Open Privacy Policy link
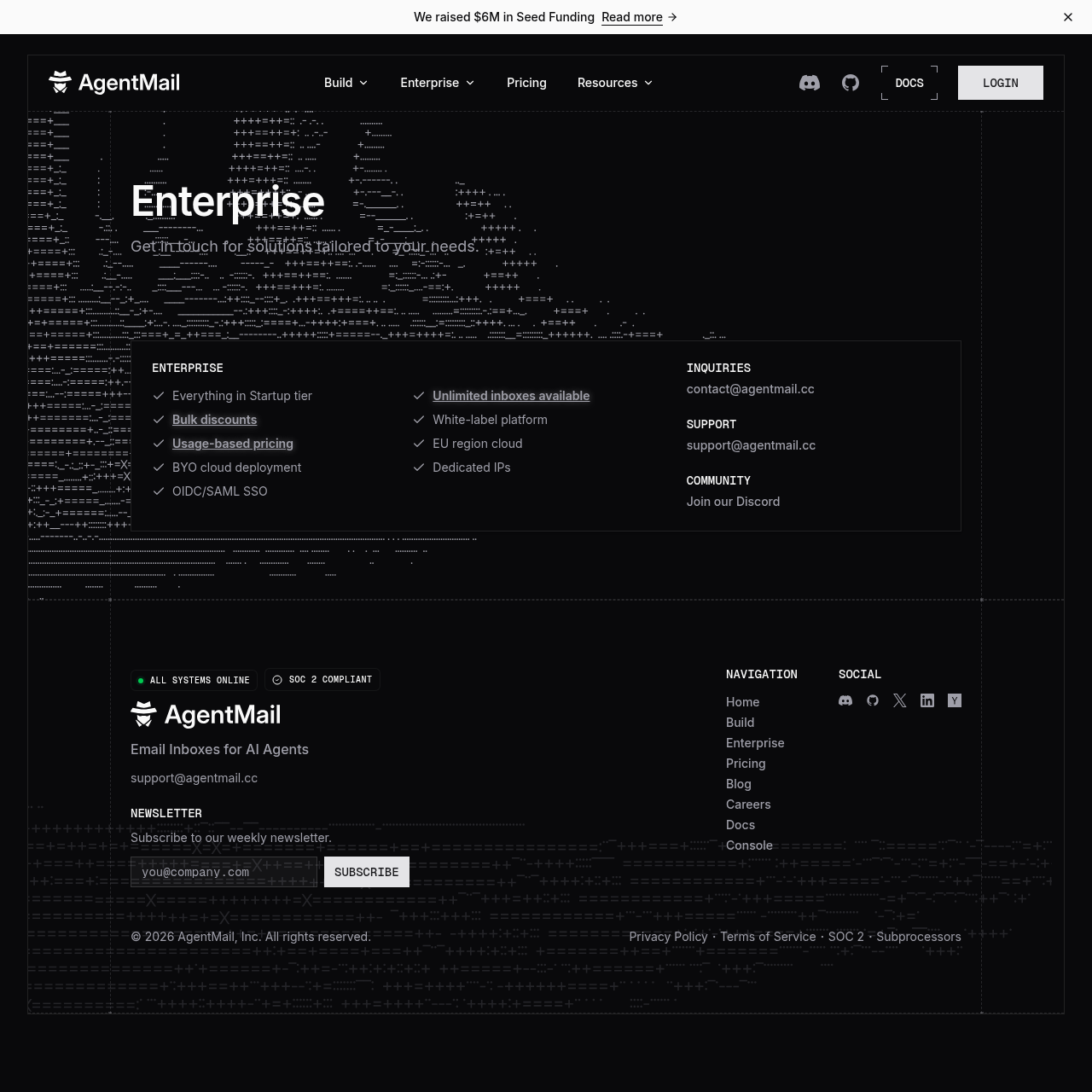 pos(668,937)
